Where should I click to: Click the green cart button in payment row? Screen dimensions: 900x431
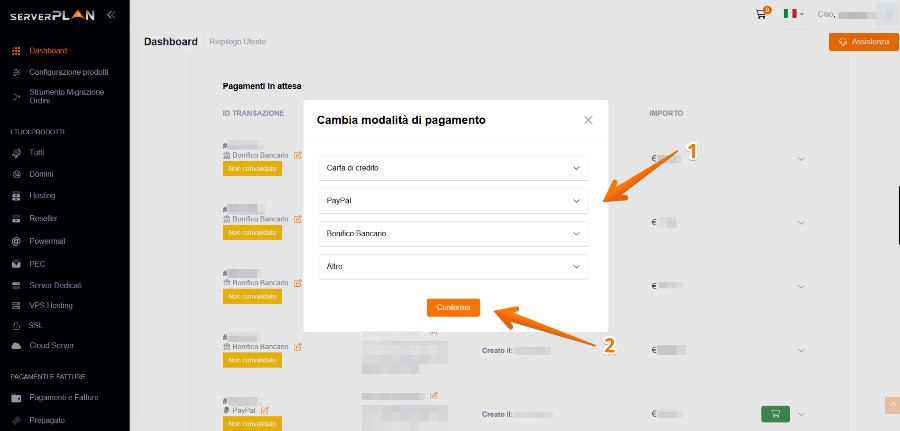point(774,413)
